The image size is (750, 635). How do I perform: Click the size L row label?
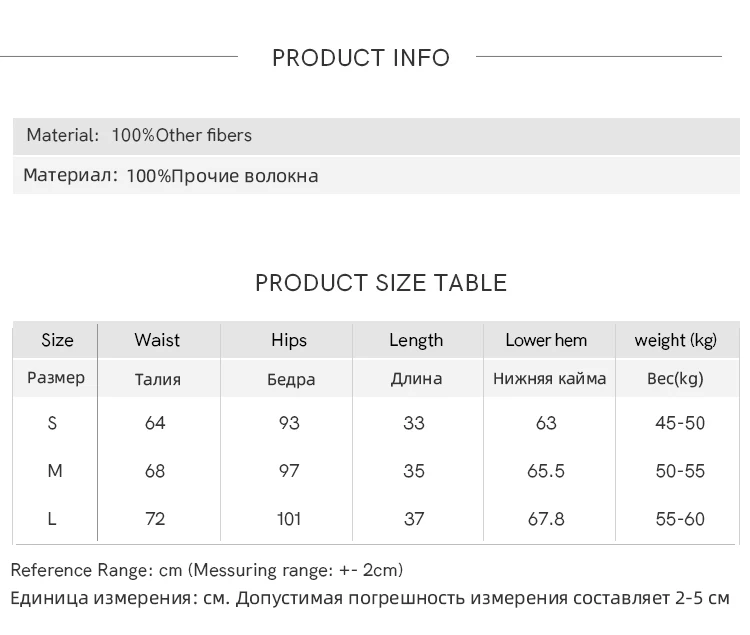[53, 519]
